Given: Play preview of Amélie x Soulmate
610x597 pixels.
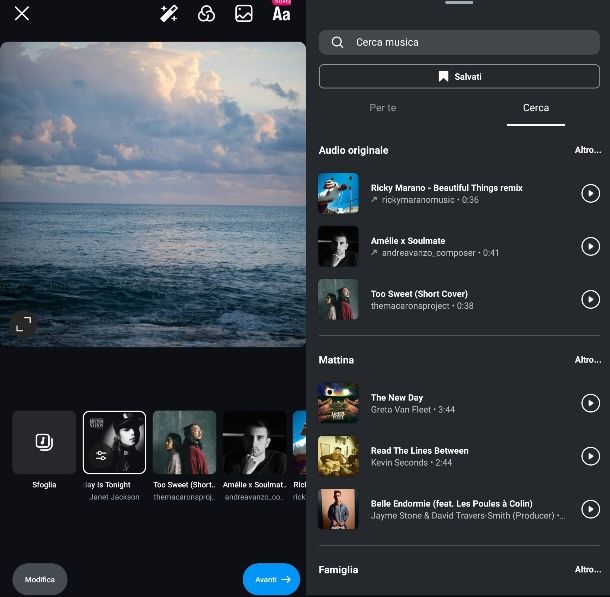Looking at the screenshot, I should 591,246.
